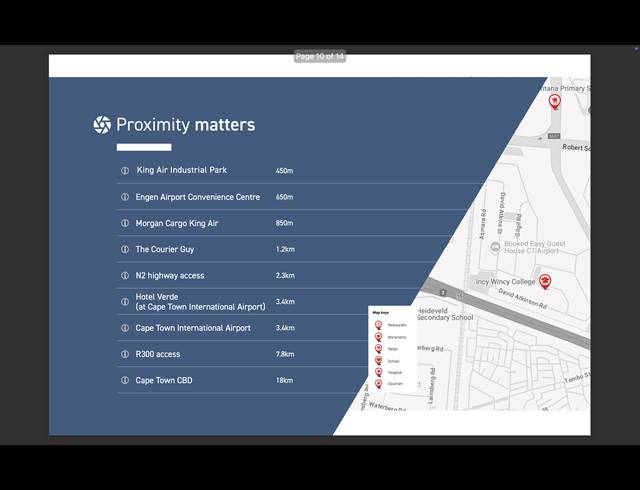
Task: Click the 2.3km distance value
Action: (285, 276)
